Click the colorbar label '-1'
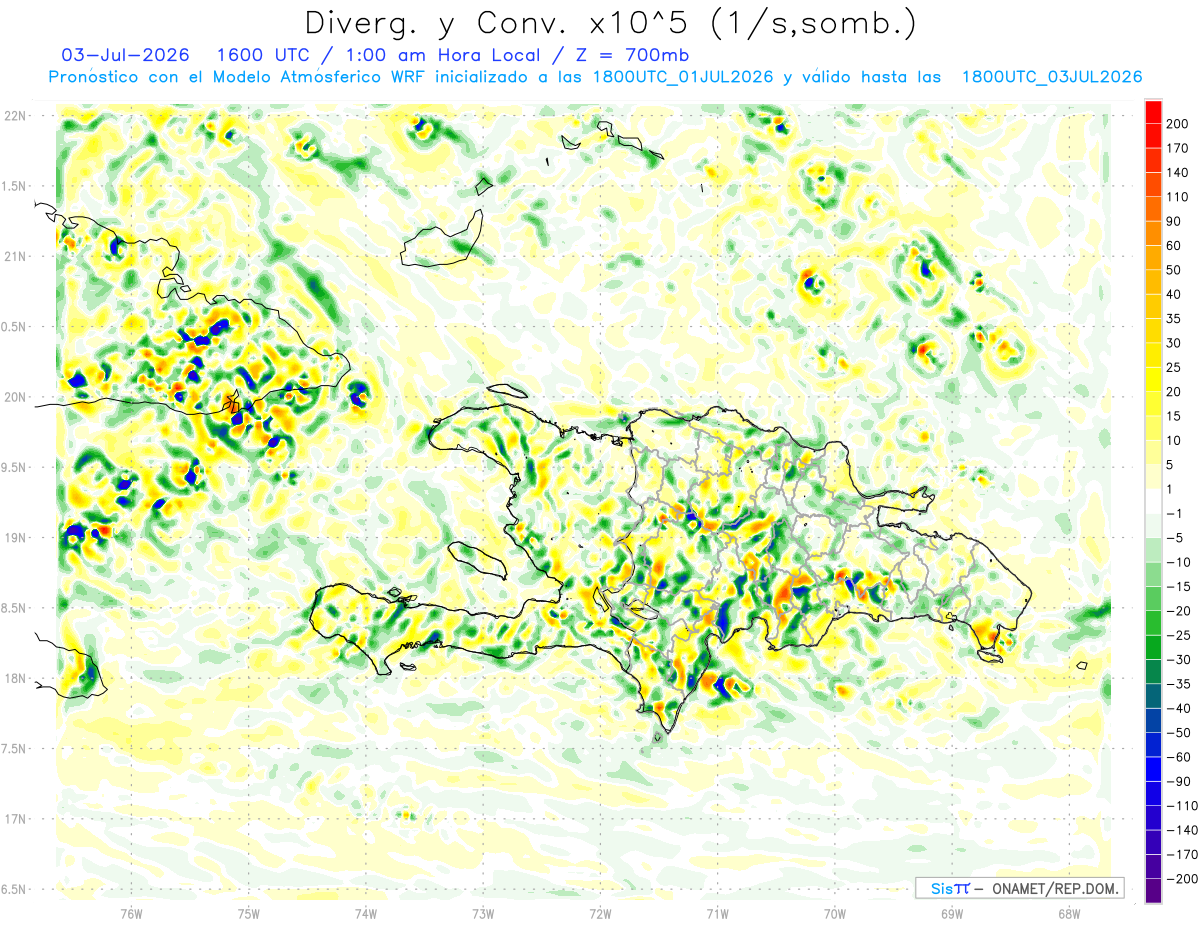1200x927 pixels. click(x=1173, y=513)
